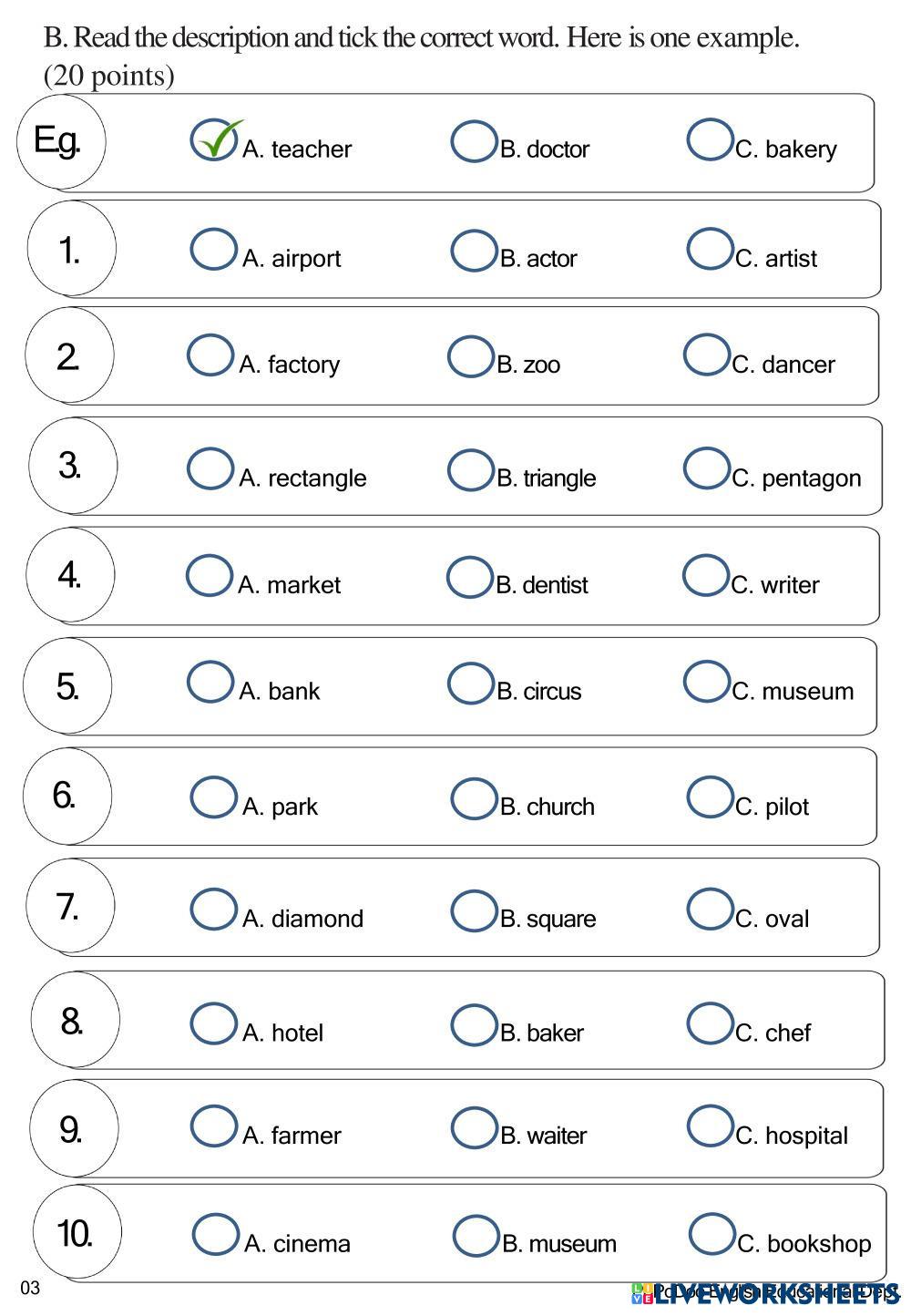Tick the circle for B. church
Screen dimensions: 911x1316
coord(473,798)
